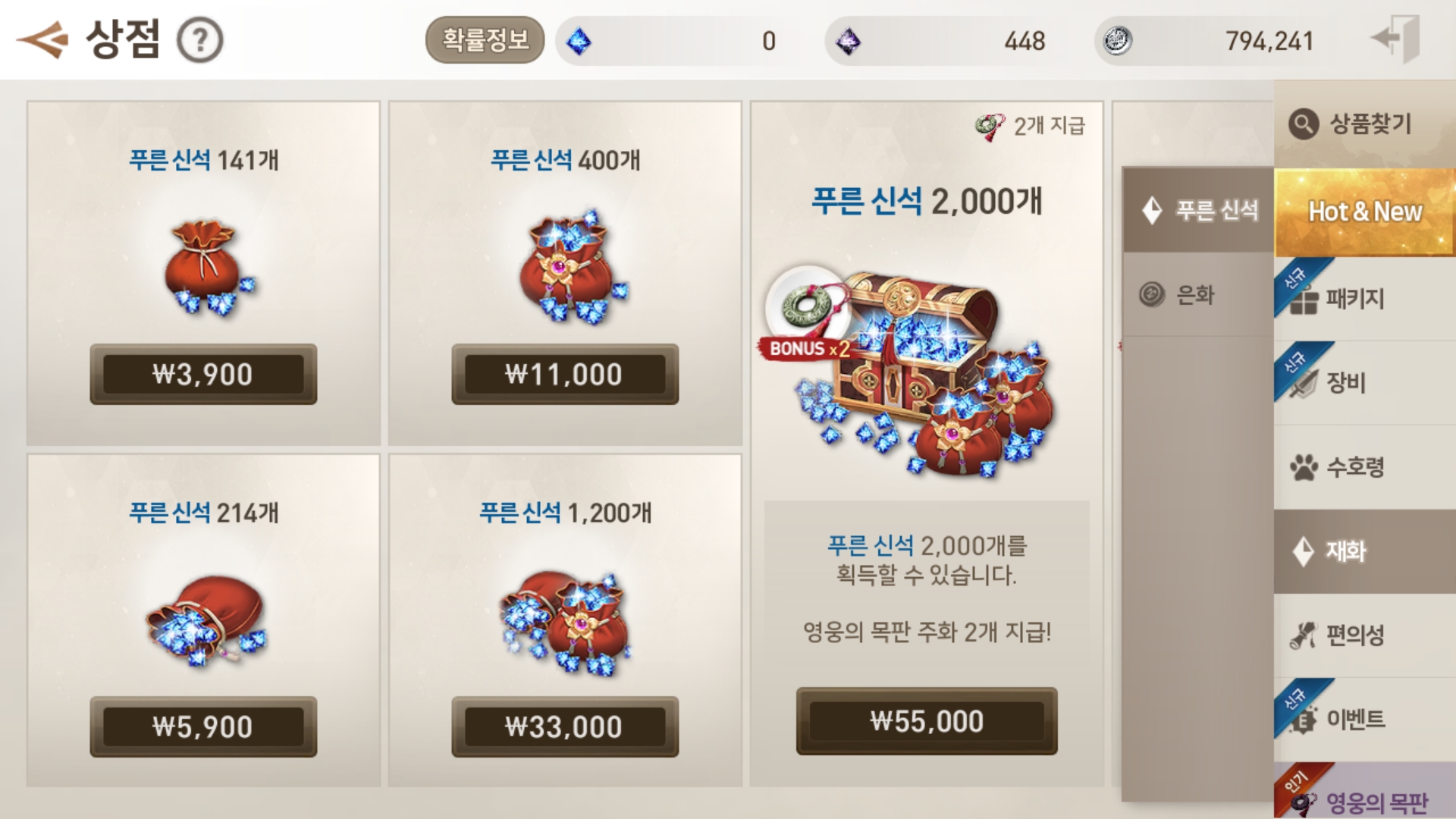Tap the blue gem currency icon
The image size is (1456, 819).
[579, 41]
